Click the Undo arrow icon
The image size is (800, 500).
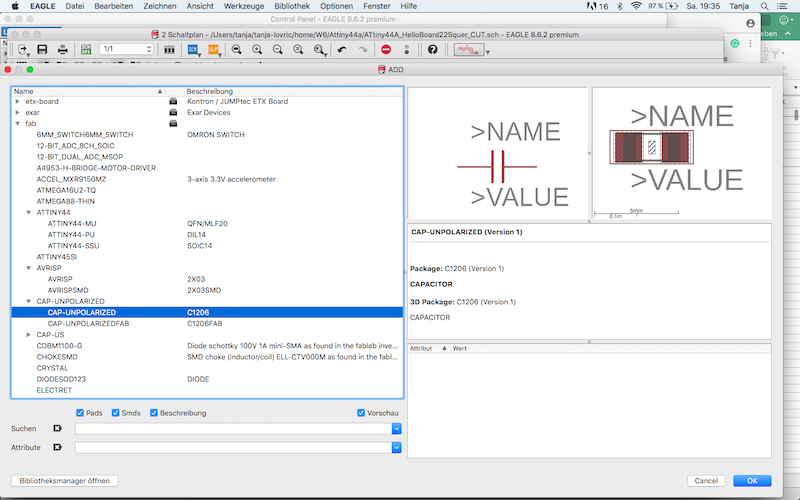tap(342, 49)
